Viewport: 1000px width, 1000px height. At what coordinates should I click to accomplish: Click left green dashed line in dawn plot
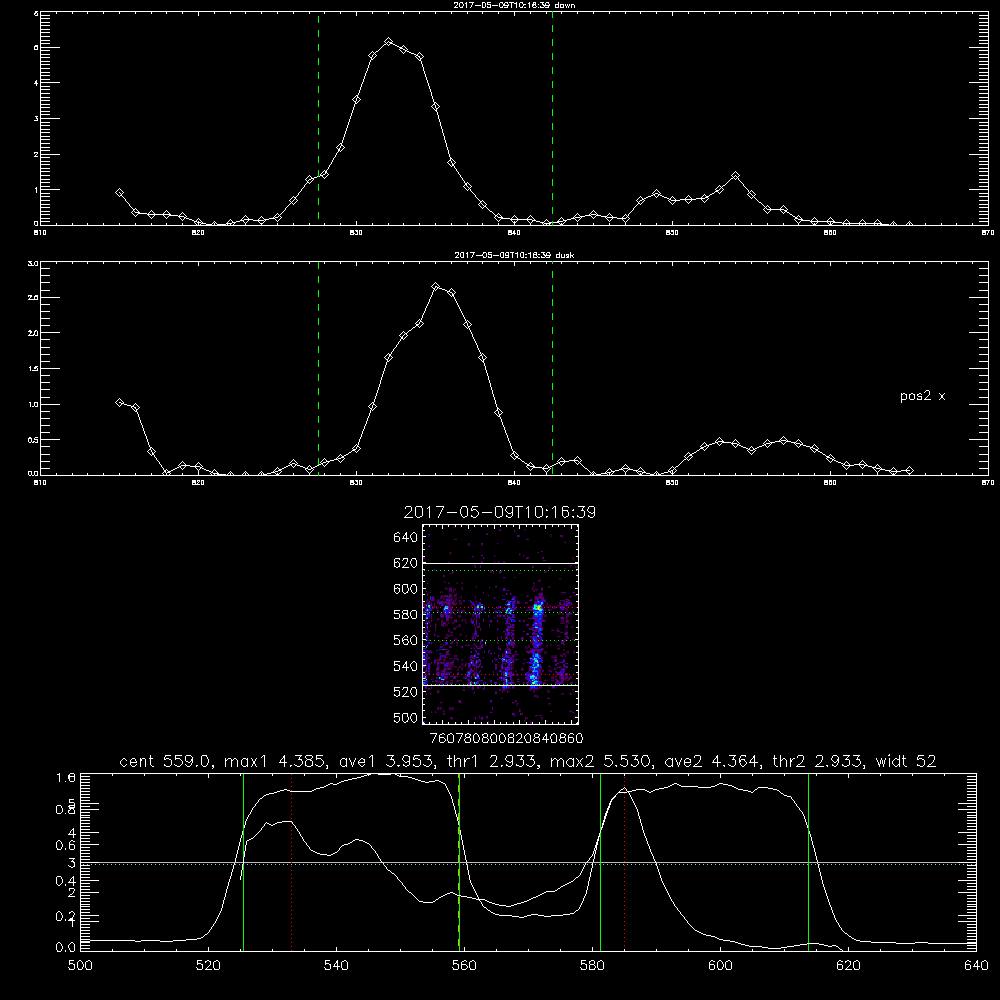tap(318, 118)
